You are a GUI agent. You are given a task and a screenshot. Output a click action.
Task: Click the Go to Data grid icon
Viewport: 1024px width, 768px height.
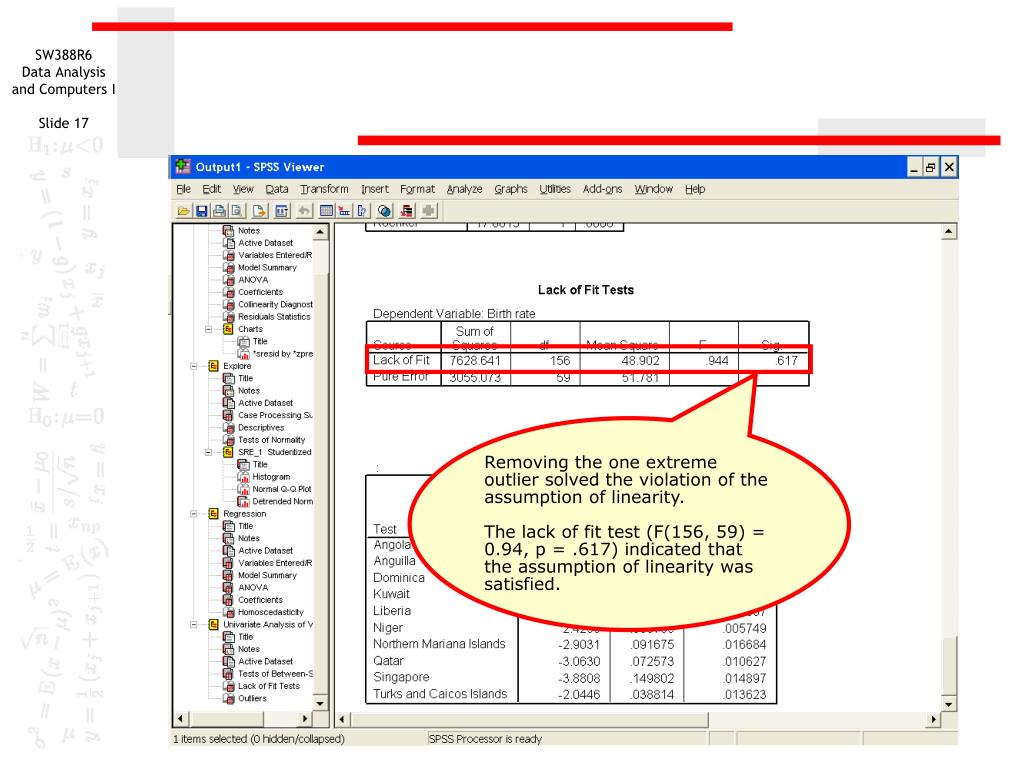pyautogui.click(x=327, y=211)
